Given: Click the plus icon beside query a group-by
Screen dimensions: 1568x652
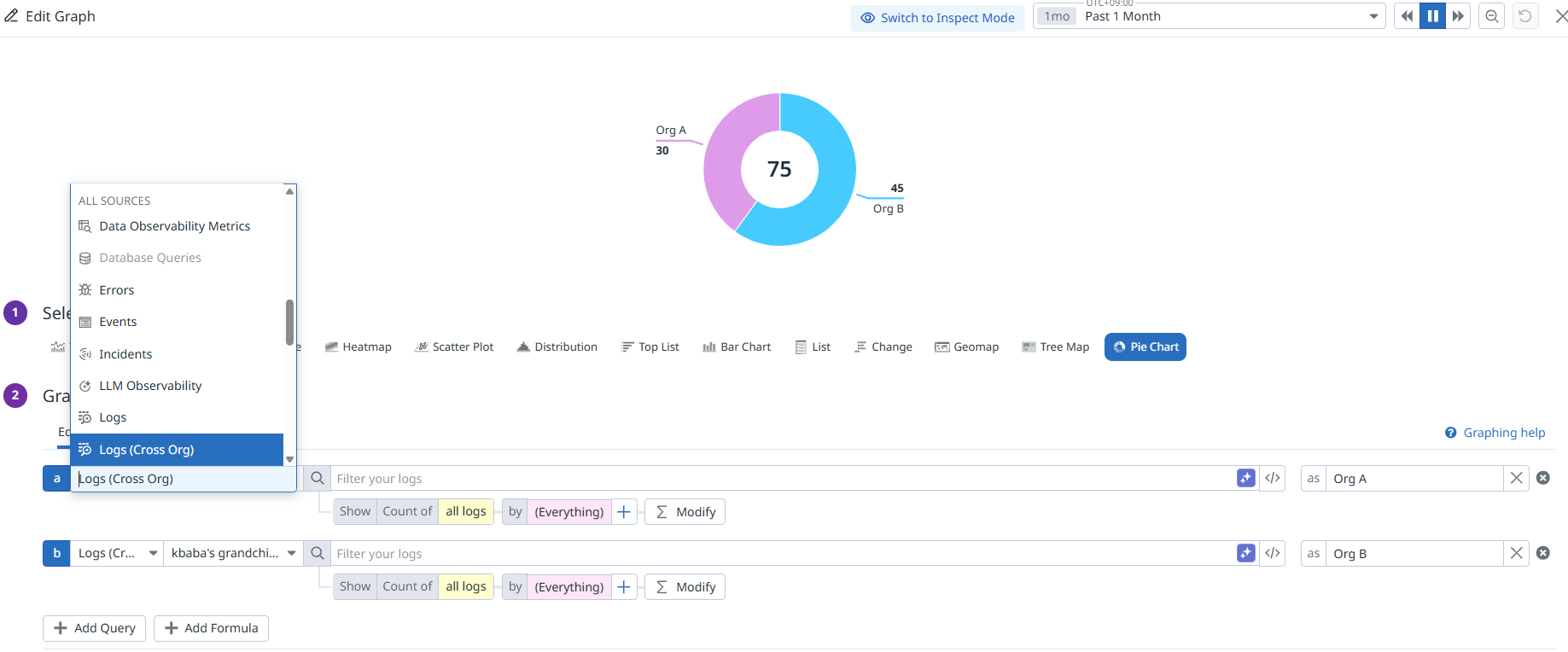Looking at the screenshot, I should pyautogui.click(x=624, y=512).
